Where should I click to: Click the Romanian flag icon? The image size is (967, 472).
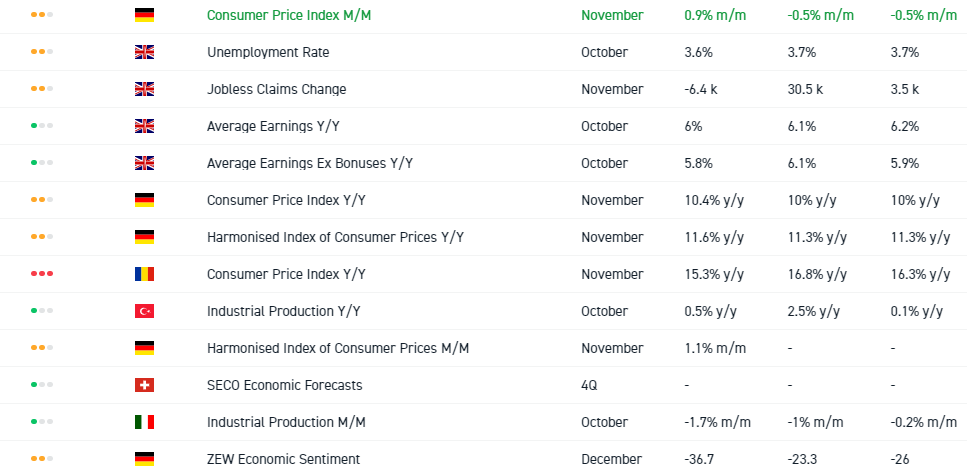pos(144,274)
